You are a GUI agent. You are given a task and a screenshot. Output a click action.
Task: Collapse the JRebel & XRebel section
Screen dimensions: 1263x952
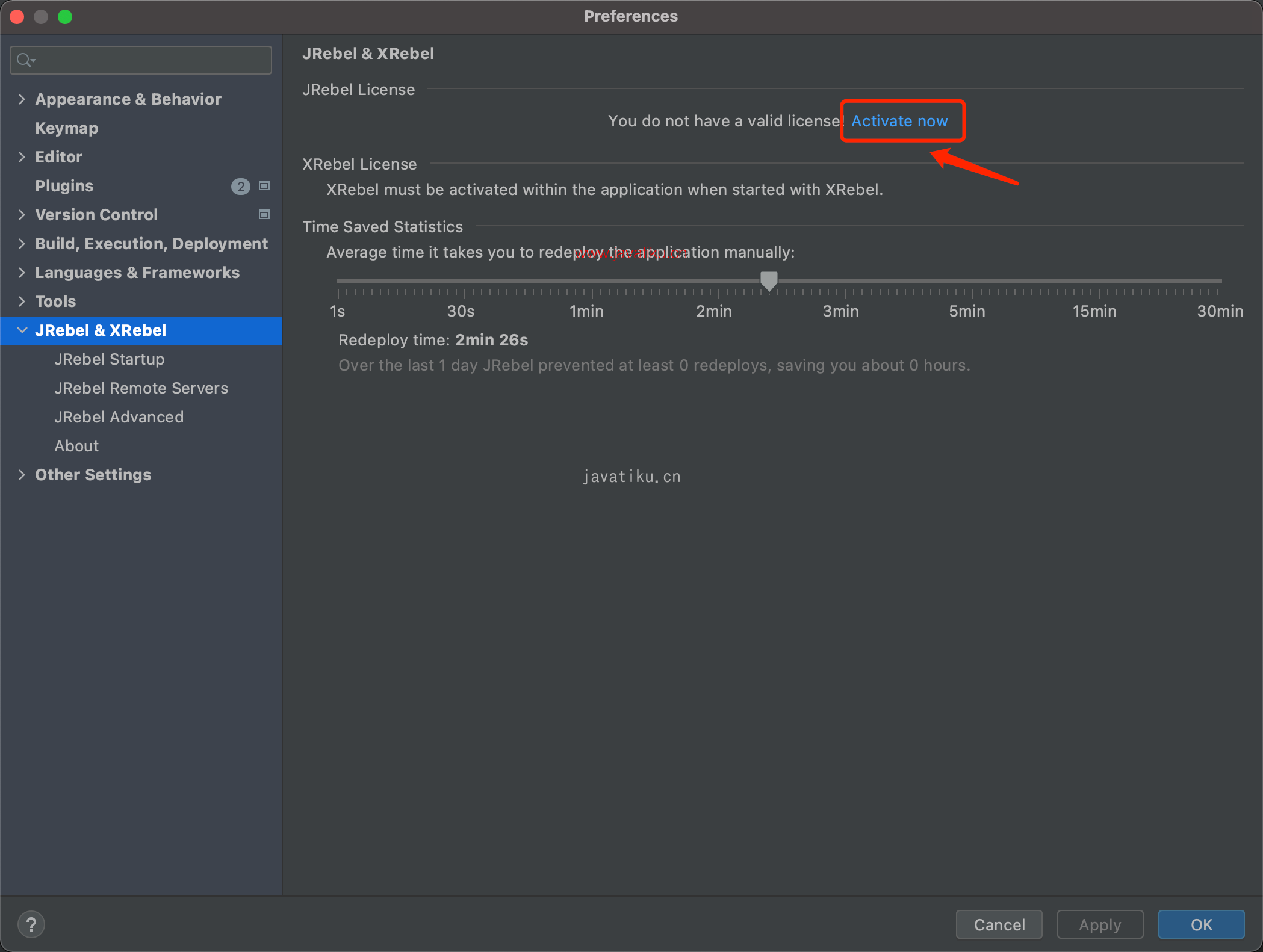click(22, 330)
